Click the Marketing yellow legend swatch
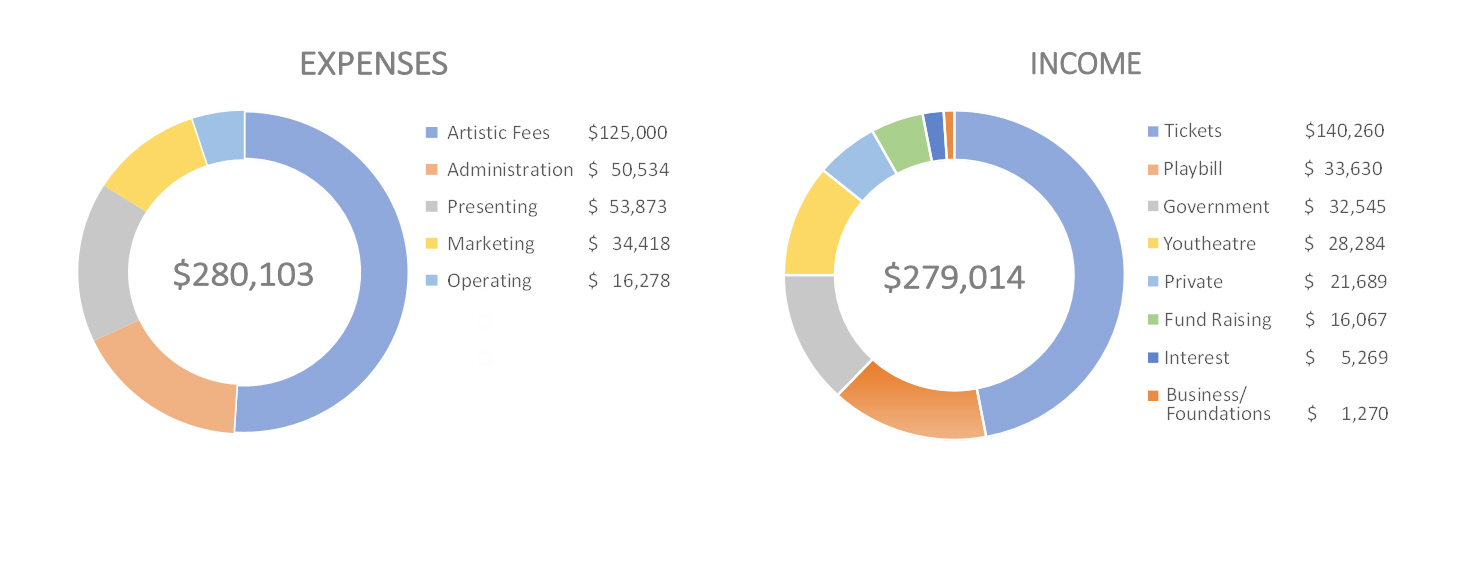1457x564 pixels. coord(431,244)
